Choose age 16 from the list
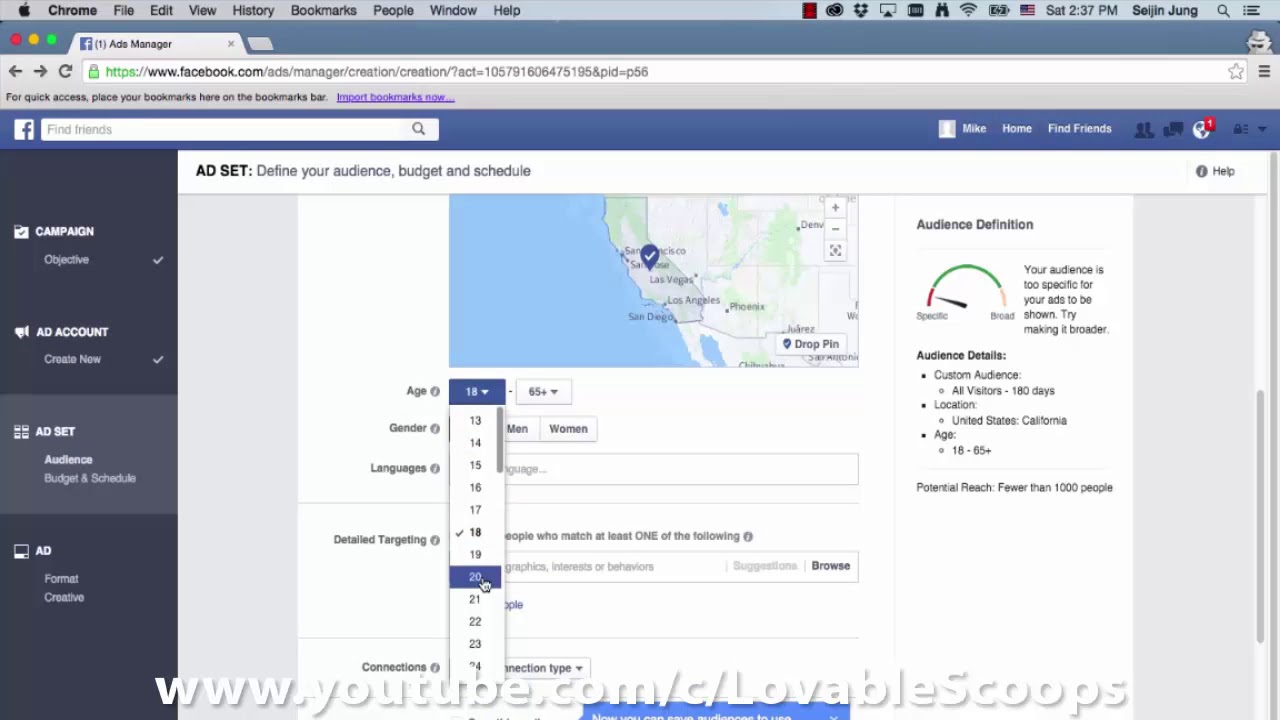This screenshot has width=1280, height=720. pos(475,488)
